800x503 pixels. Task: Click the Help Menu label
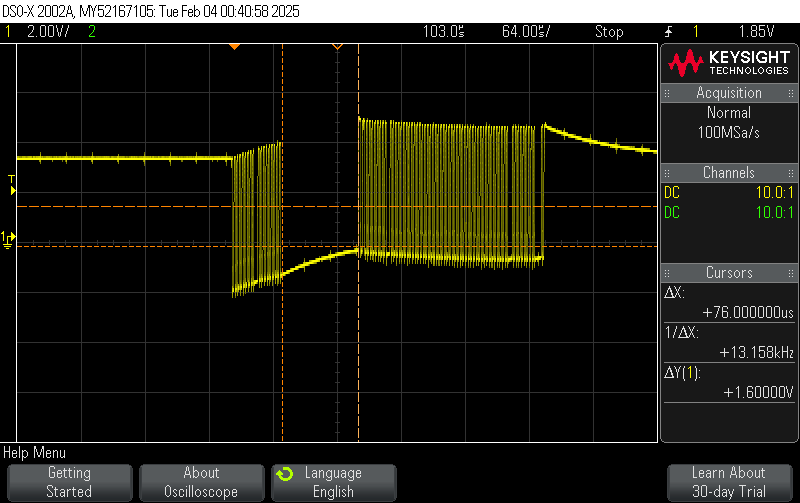(35, 453)
